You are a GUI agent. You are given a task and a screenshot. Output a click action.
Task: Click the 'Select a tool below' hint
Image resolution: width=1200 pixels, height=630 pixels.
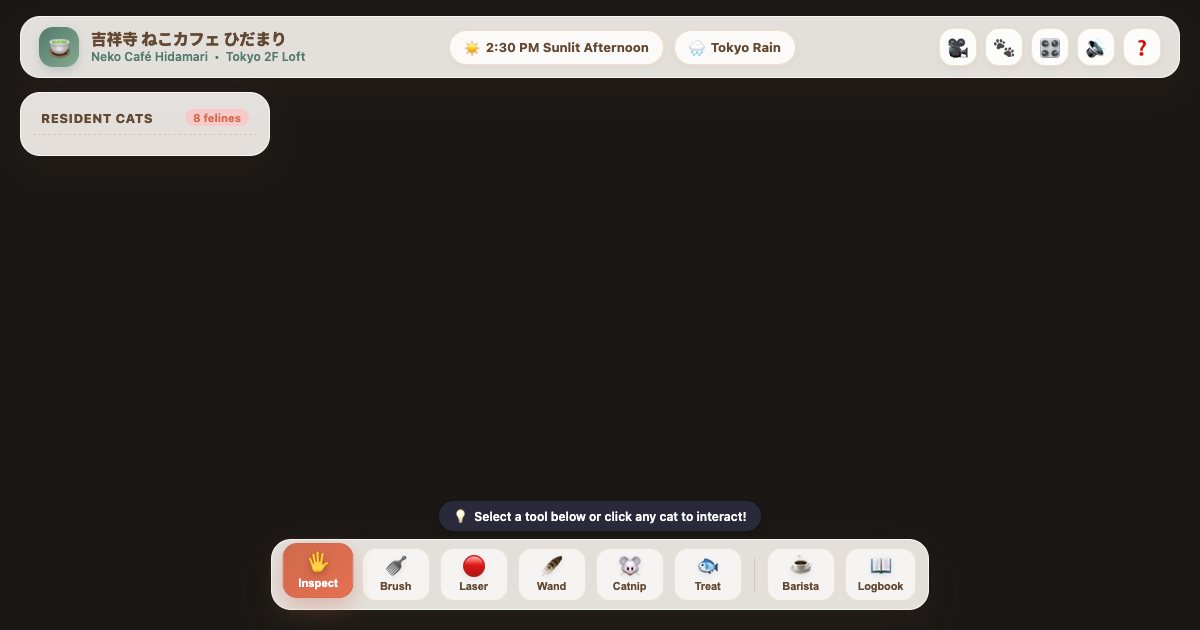click(x=600, y=517)
